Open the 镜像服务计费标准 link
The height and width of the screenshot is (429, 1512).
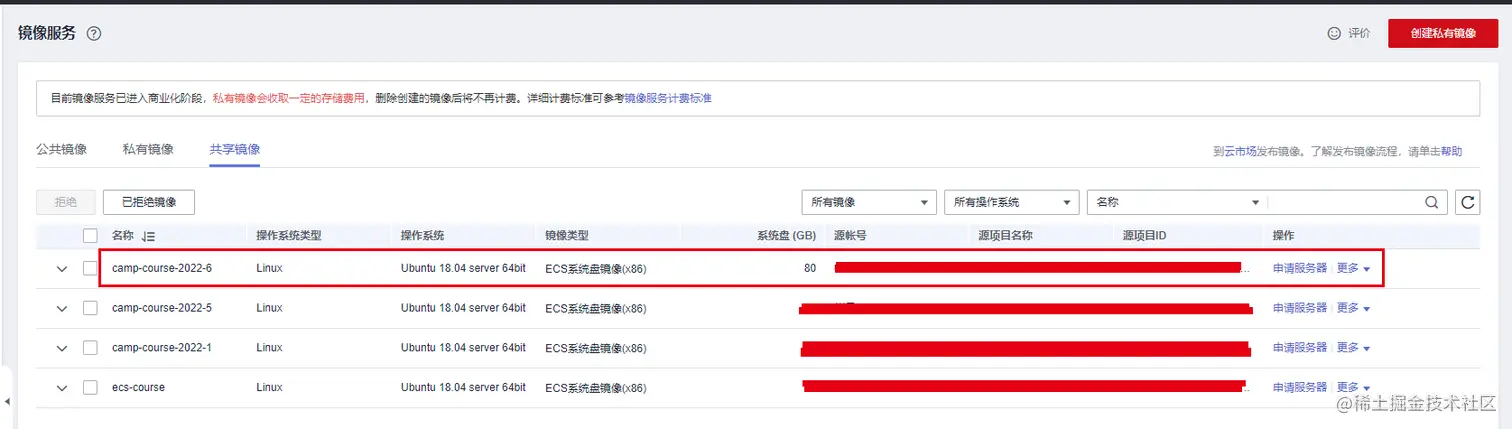(x=668, y=99)
